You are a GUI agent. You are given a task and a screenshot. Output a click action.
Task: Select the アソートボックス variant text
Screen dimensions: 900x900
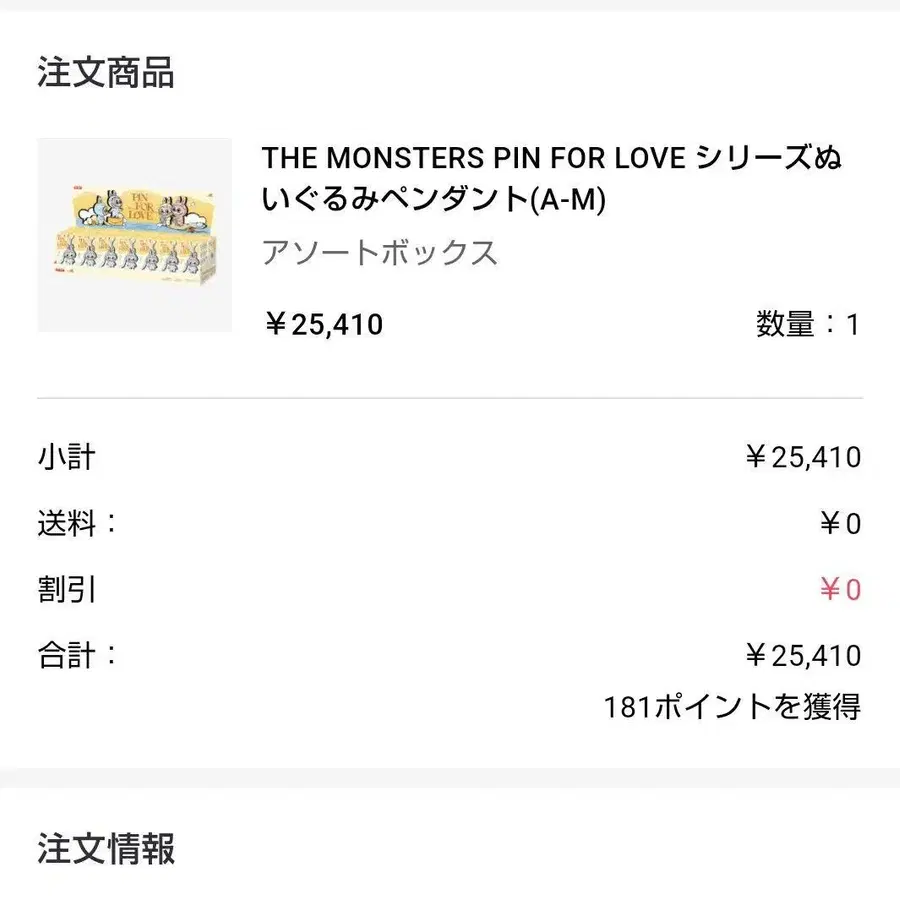tap(380, 253)
